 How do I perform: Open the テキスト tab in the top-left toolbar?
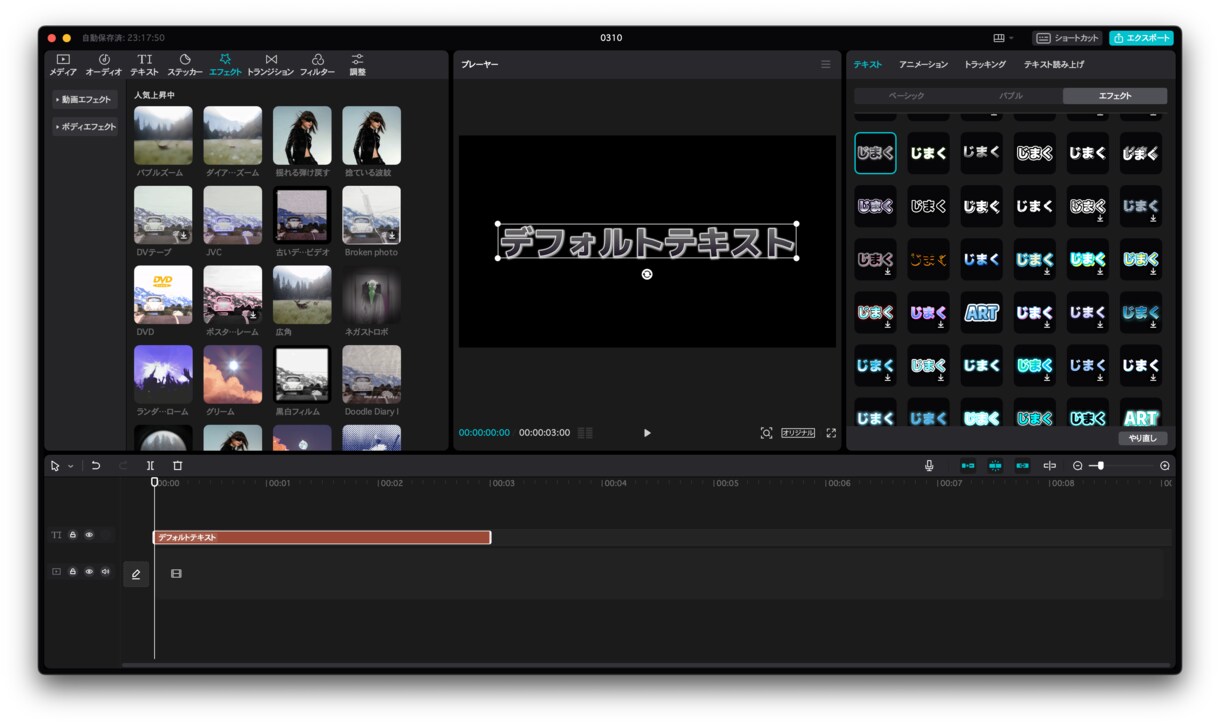[x=144, y=65]
